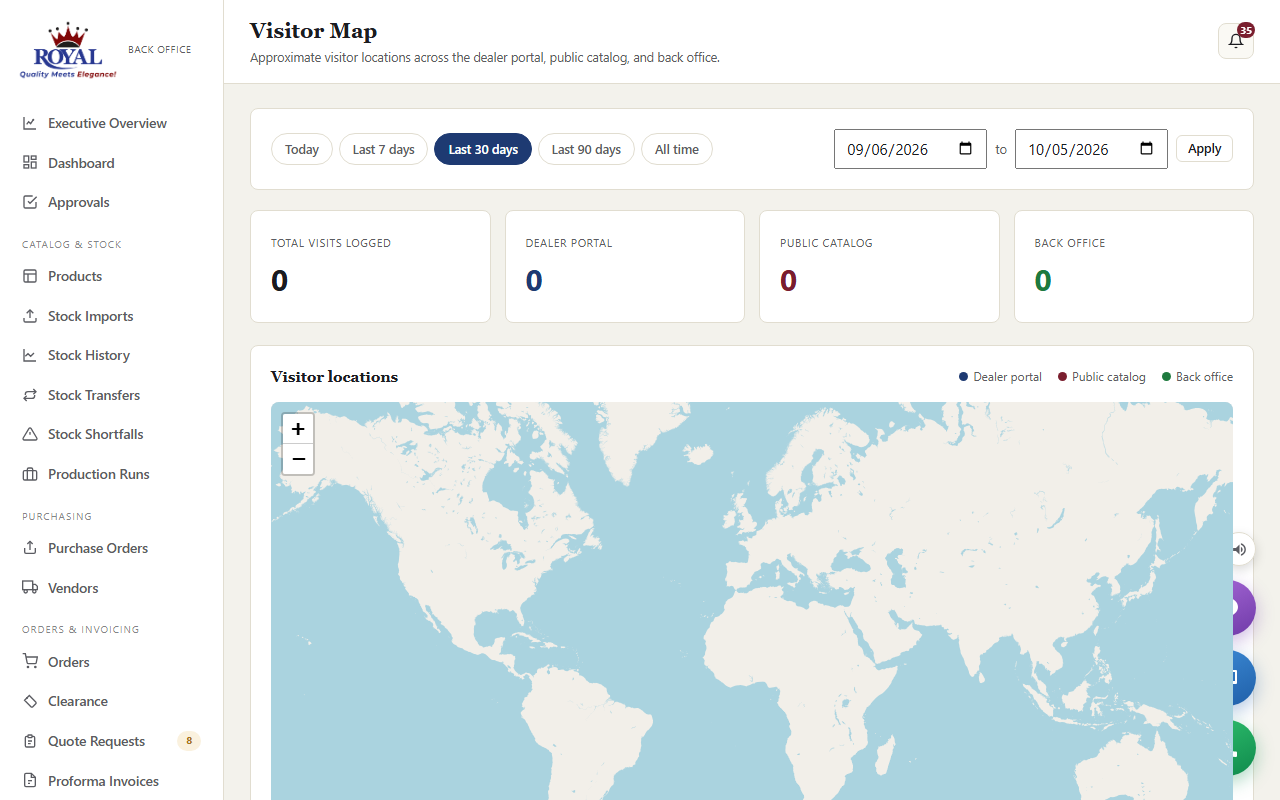Viewport: 1280px width, 800px height.
Task: Click the start date field 09/06/2026
Action: tap(910, 149)
